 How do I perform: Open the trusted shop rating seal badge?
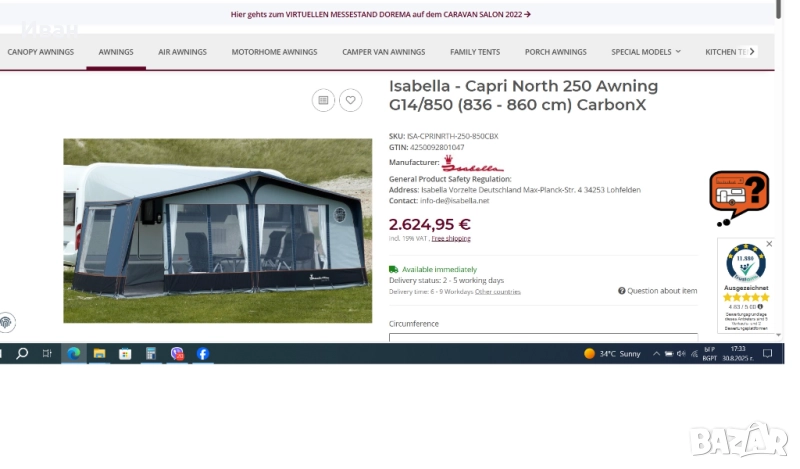[746, 285]
